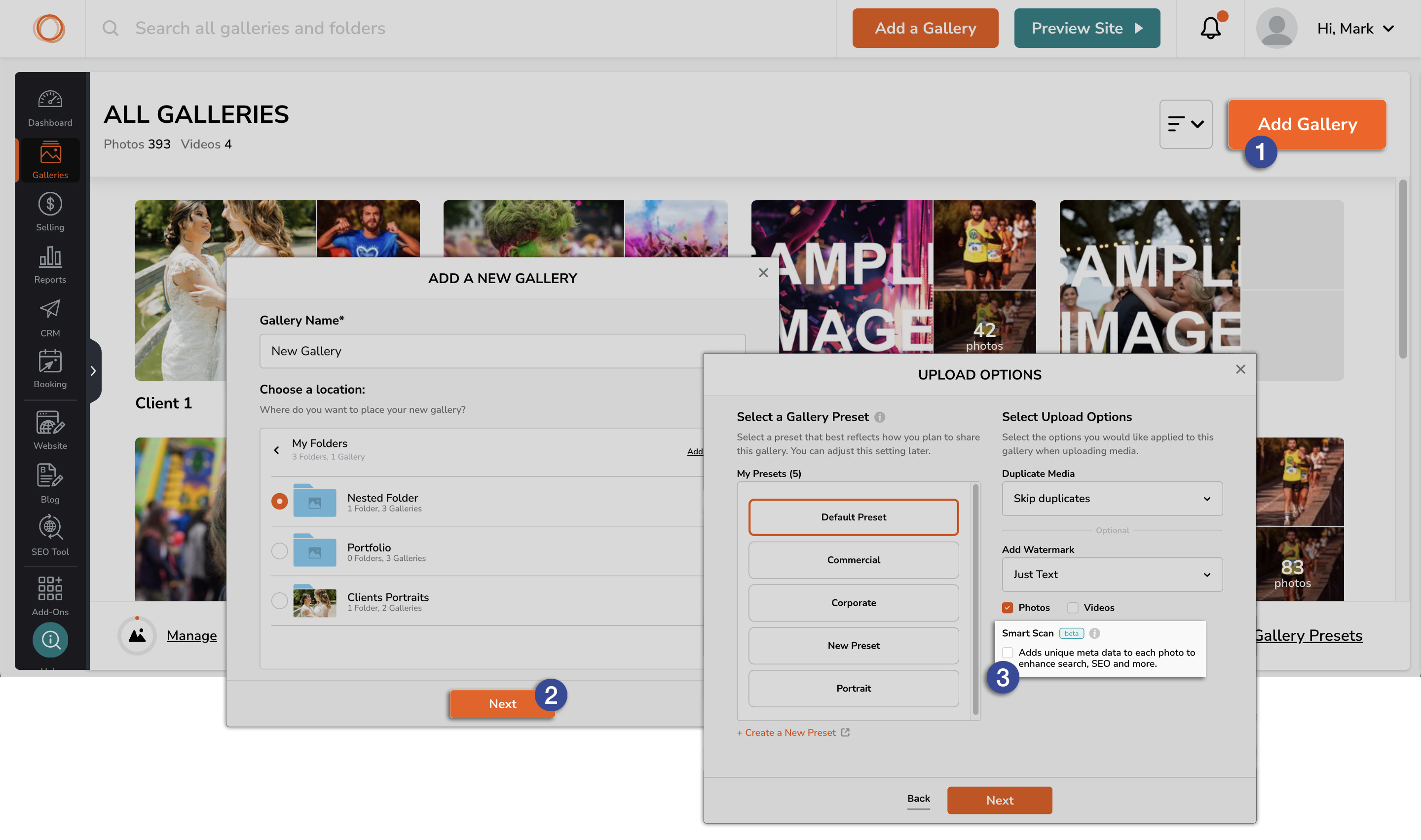Image resolution: width=1421 pixels, height=840 pixels.
Task: Click the Gallery Presets link
Action: tap(1309, 636)
